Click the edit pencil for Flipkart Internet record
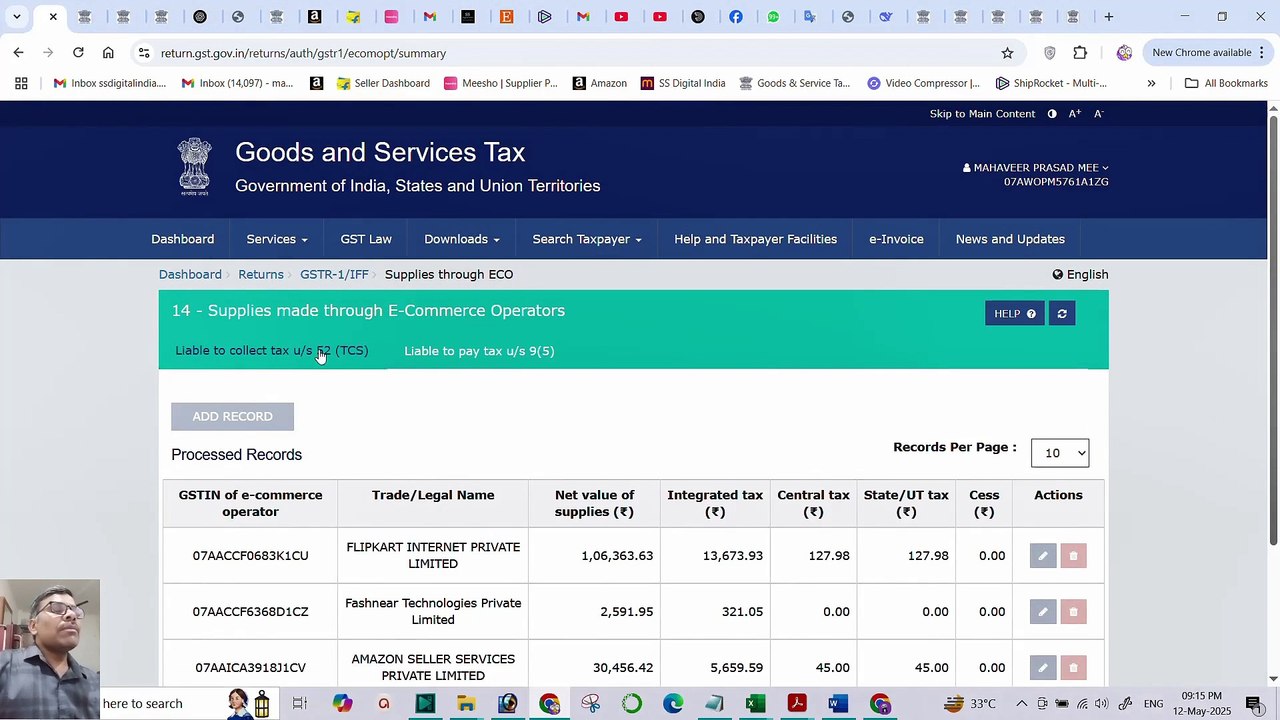This screenshot has width=1280, height=720. point(1043,556)
